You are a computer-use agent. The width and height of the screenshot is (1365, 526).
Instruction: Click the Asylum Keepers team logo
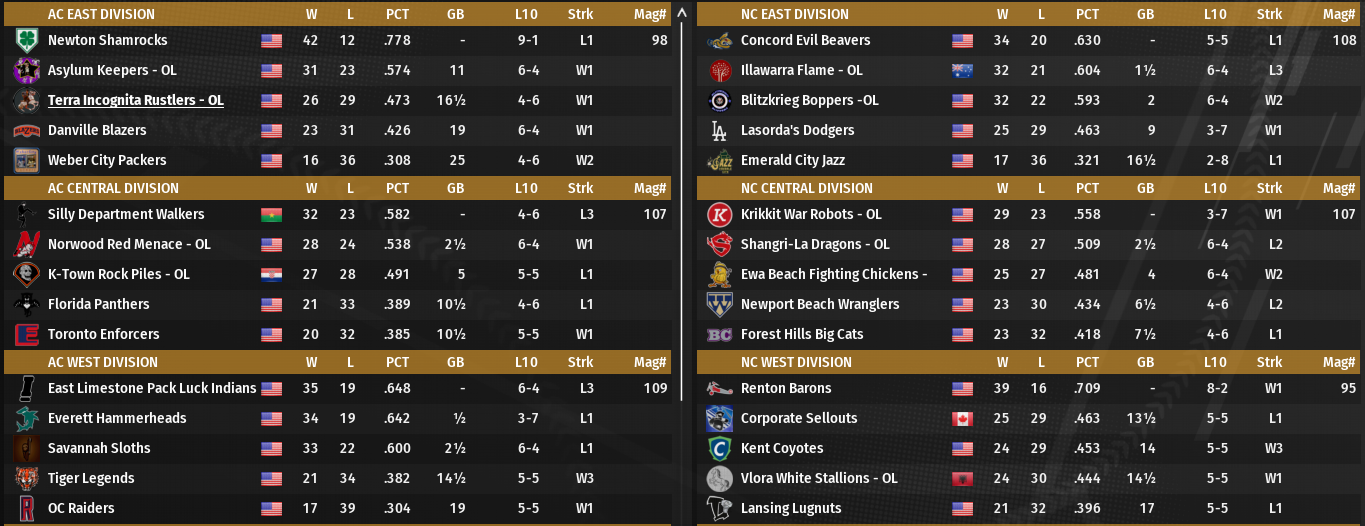(x=26, y=70)
